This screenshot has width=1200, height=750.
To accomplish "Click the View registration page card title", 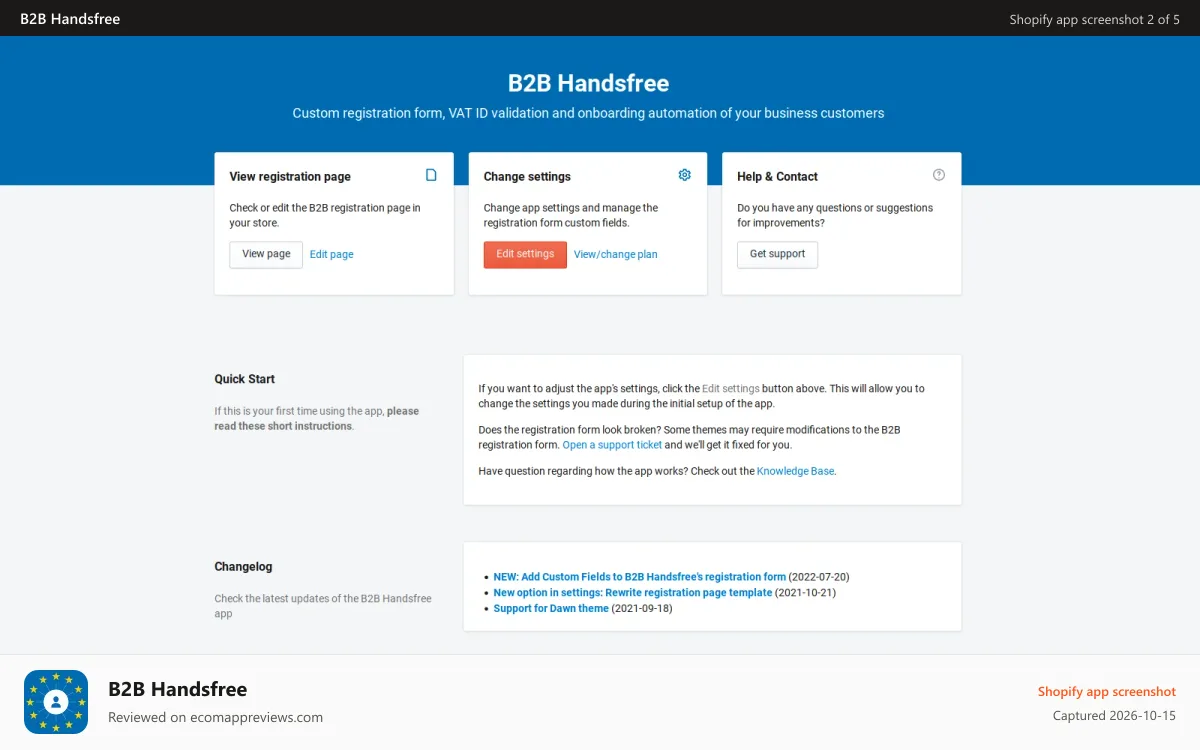I will tap(290, 177).
